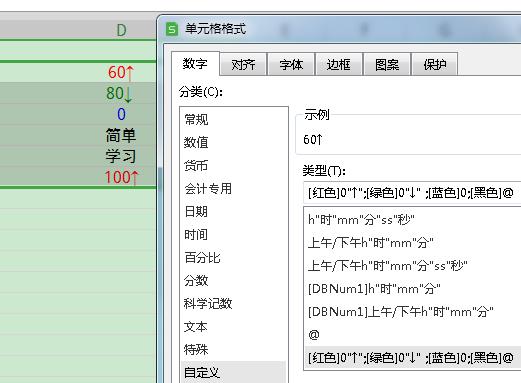Choose the 特殊 category
Viewport: 521px width, 383px height.
[x=234, y=350]
